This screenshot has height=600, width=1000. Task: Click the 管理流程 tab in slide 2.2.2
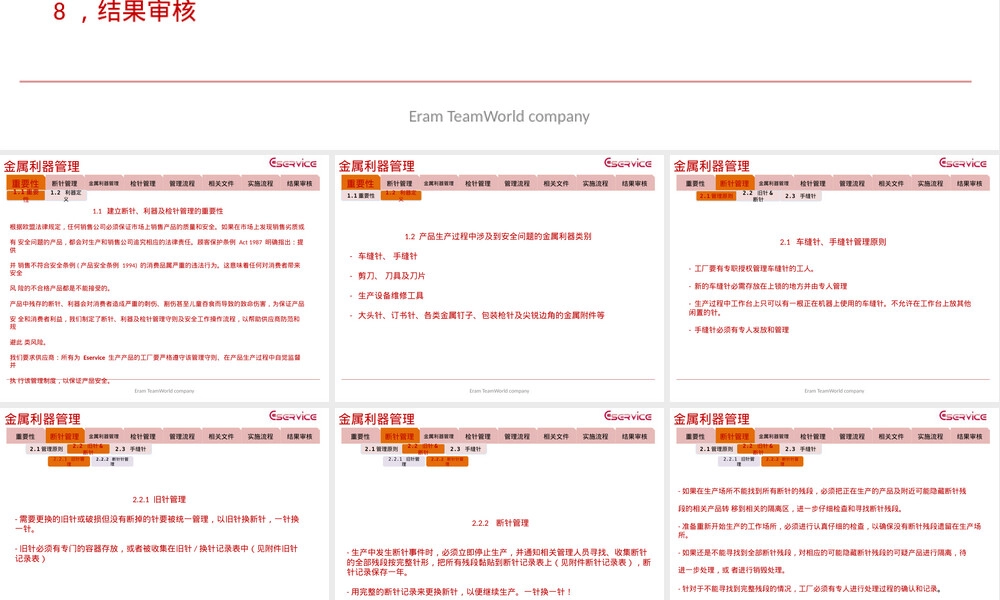[517, 437]
